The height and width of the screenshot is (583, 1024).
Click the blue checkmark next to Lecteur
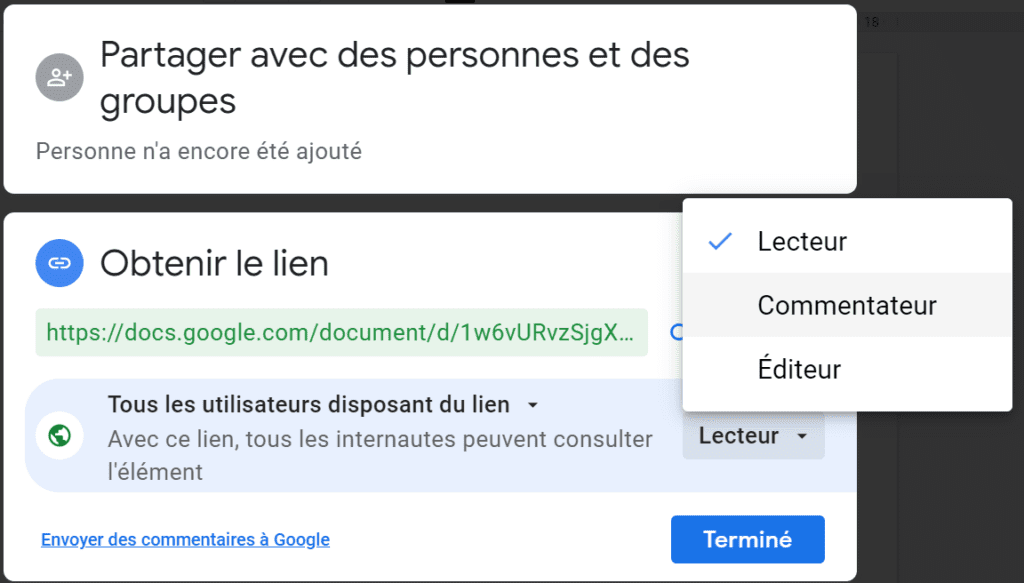[720, 242]
